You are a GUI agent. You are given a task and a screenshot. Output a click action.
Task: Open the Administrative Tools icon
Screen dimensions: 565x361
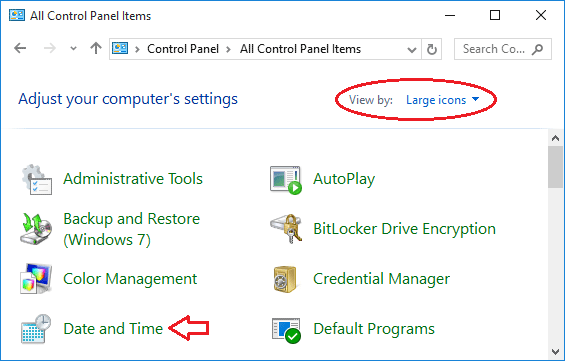pos(36,179)
